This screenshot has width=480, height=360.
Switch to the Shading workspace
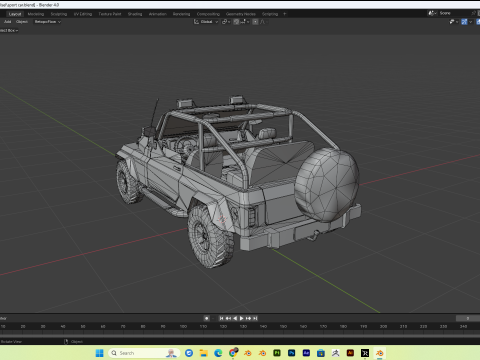point(135,14)
